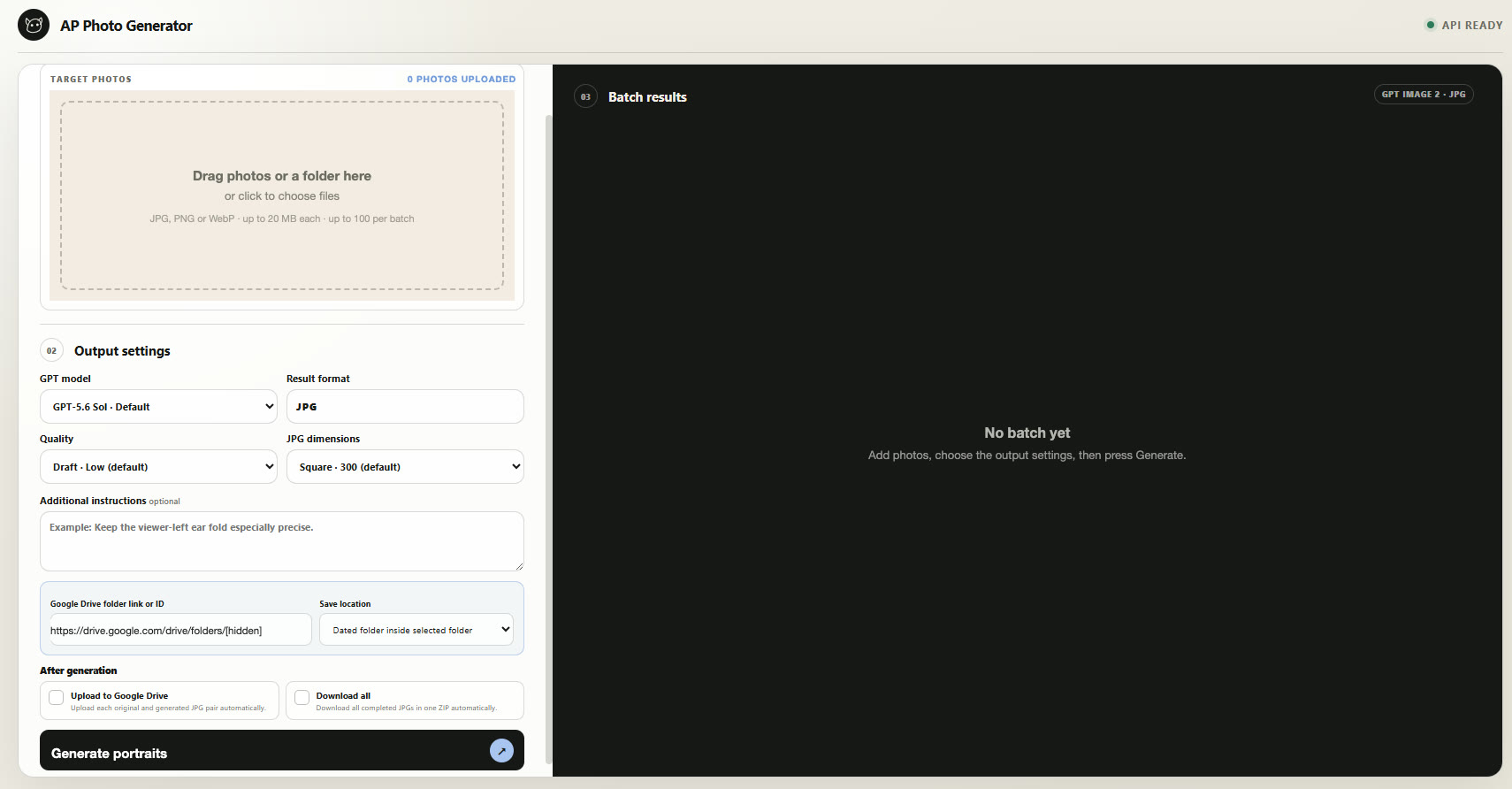The height and width of the screenshot is (789, 1512).
Task: Click the 03 step badge beside Batch results
Action: [x=585, y=96]
